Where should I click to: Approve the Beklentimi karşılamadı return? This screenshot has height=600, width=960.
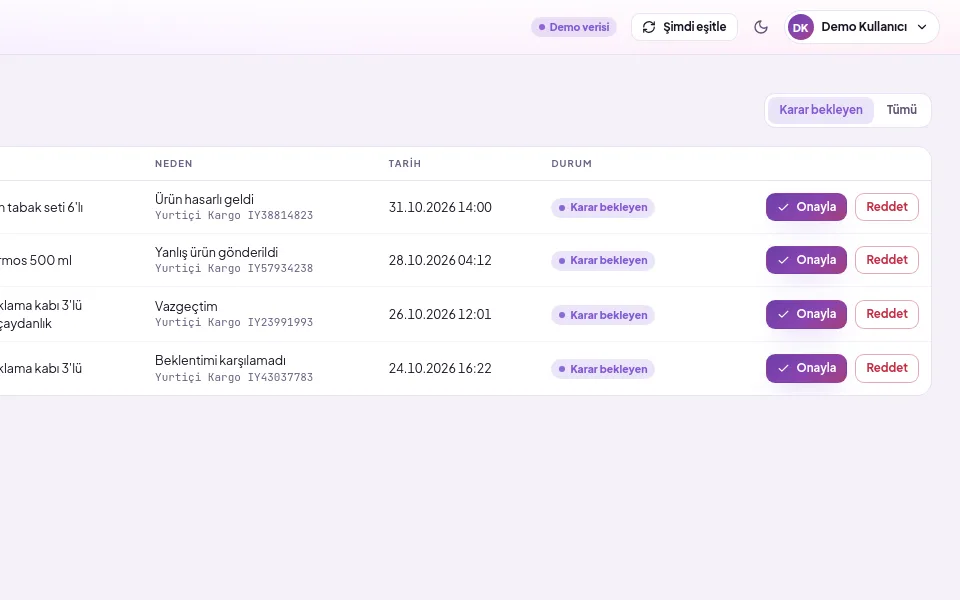pos(806,368)
